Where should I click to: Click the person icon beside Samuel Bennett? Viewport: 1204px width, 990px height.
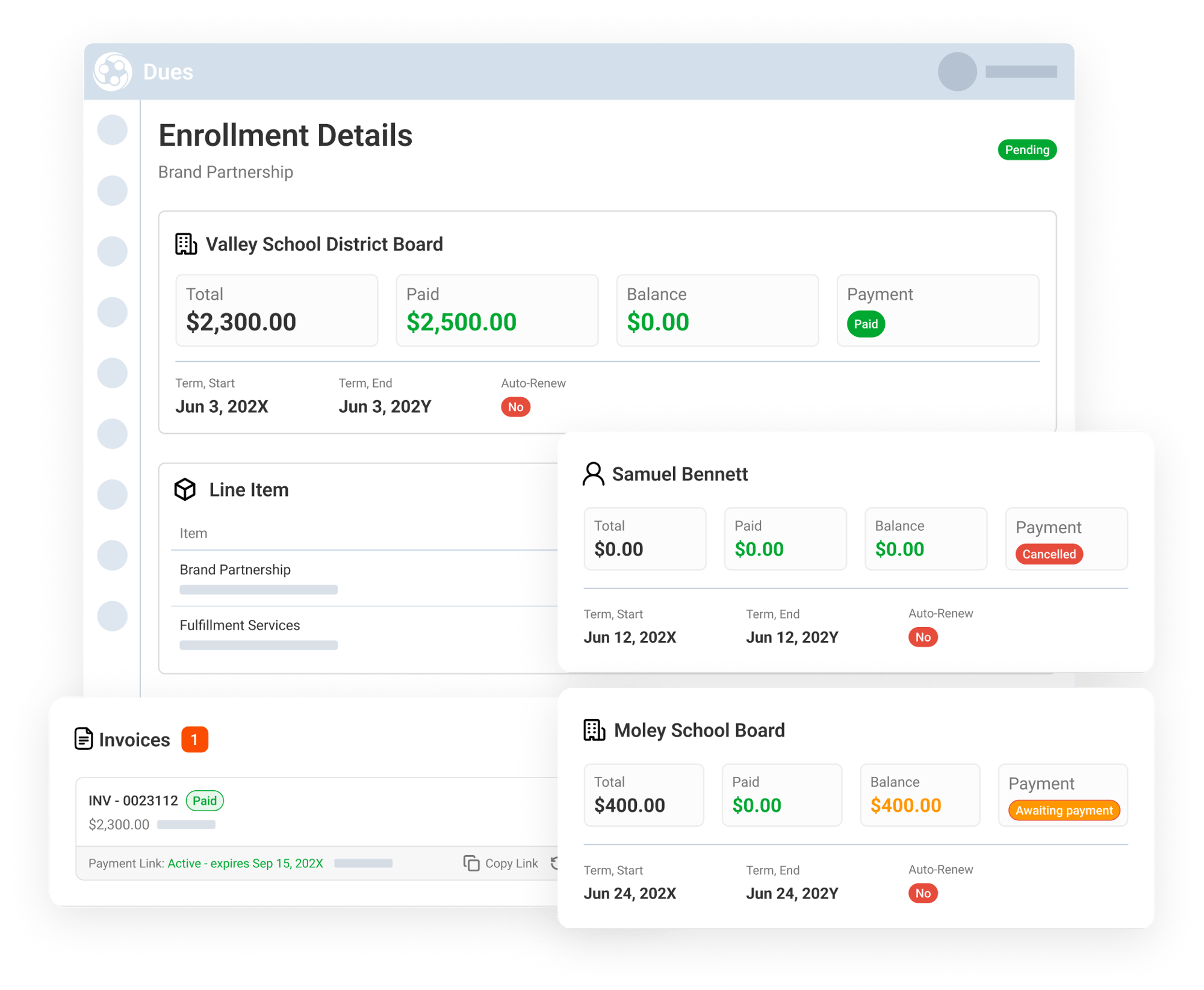point(594,474)
